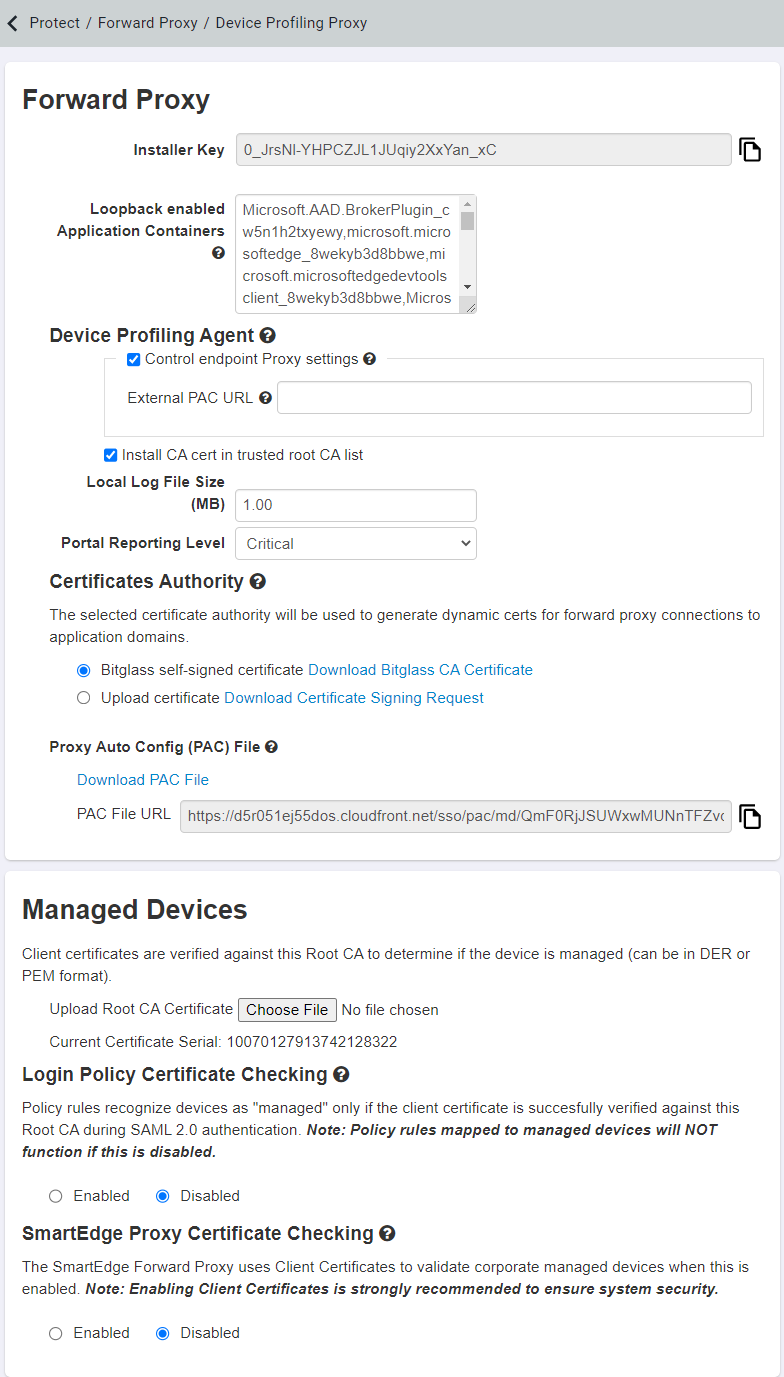The height and width of the screenshot is (1377, 784).
Task: Click Choose File to upload Root CA Certificate
Action: (x=287, y=1009)
